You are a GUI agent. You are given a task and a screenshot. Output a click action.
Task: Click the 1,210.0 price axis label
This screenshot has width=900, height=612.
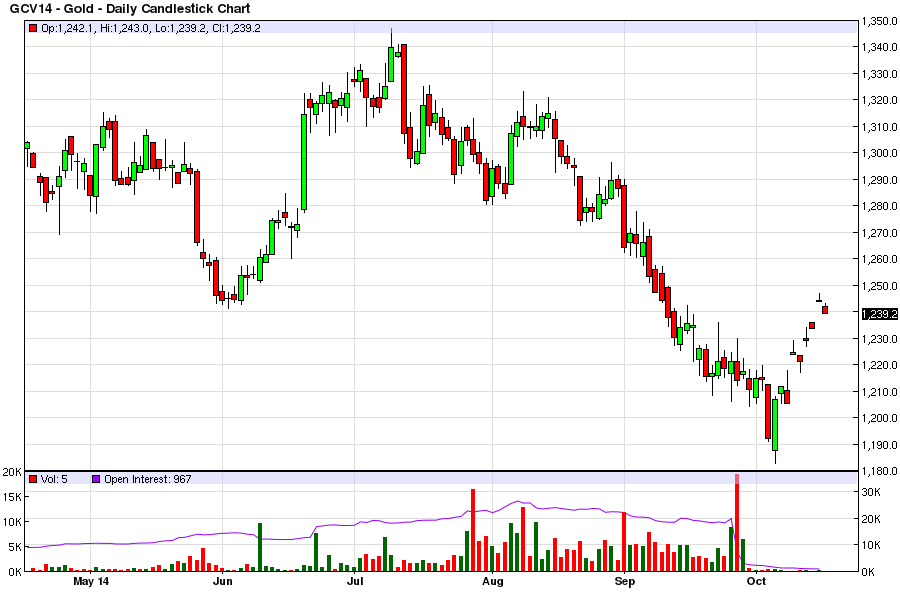click(879, 392)
